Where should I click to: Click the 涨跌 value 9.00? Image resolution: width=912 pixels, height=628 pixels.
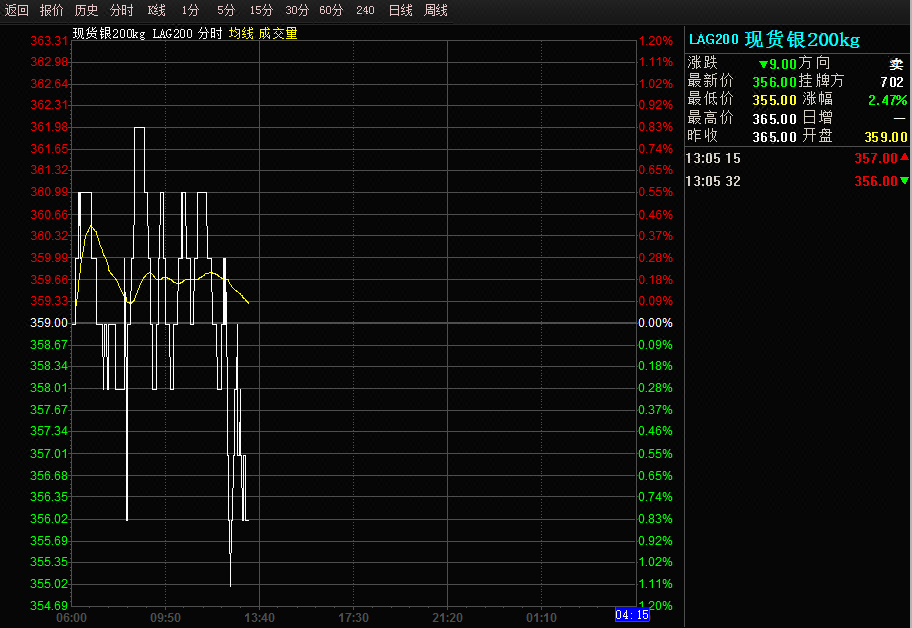pos(783,64)
